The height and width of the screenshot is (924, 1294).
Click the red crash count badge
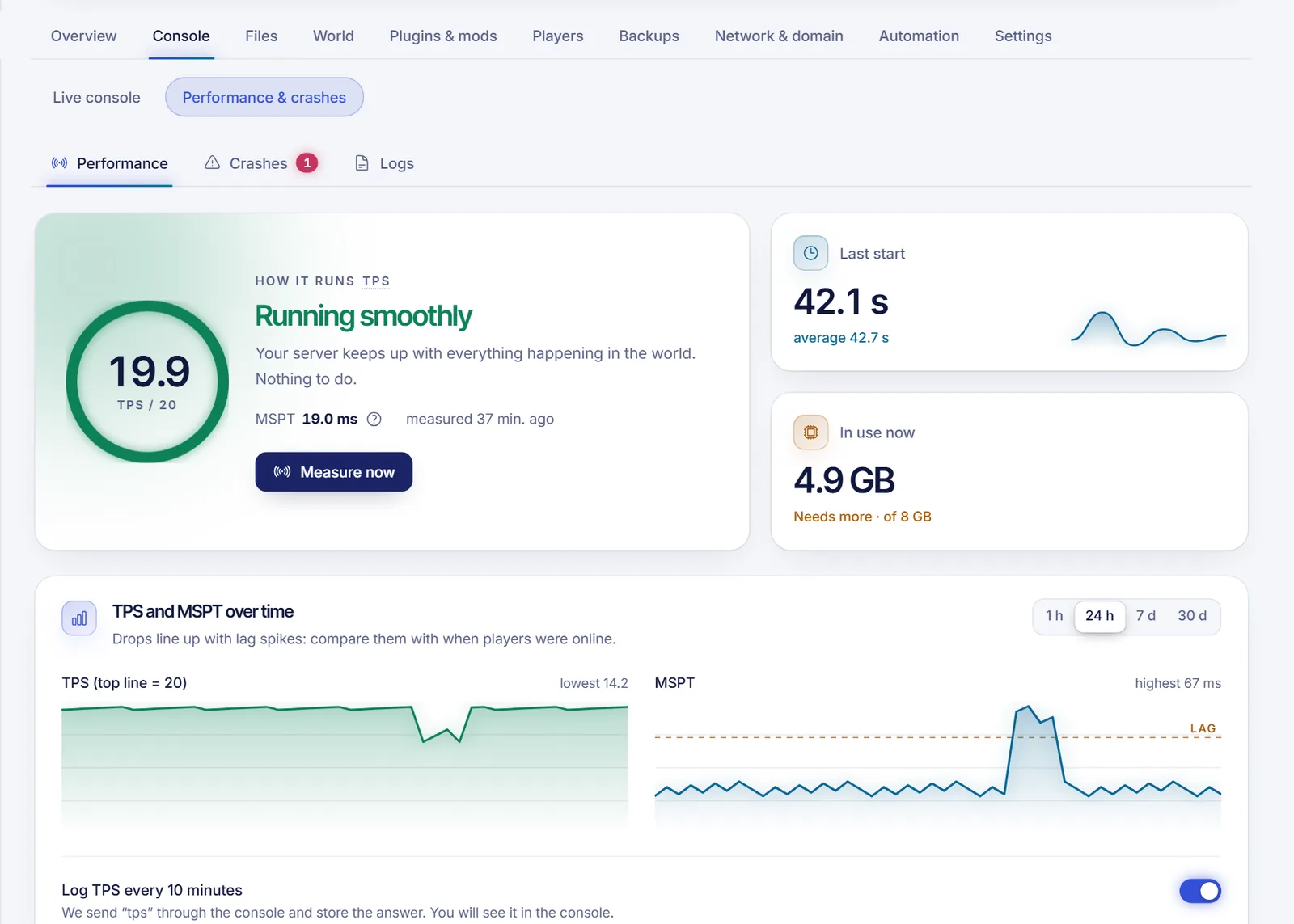tap(307, 162)
